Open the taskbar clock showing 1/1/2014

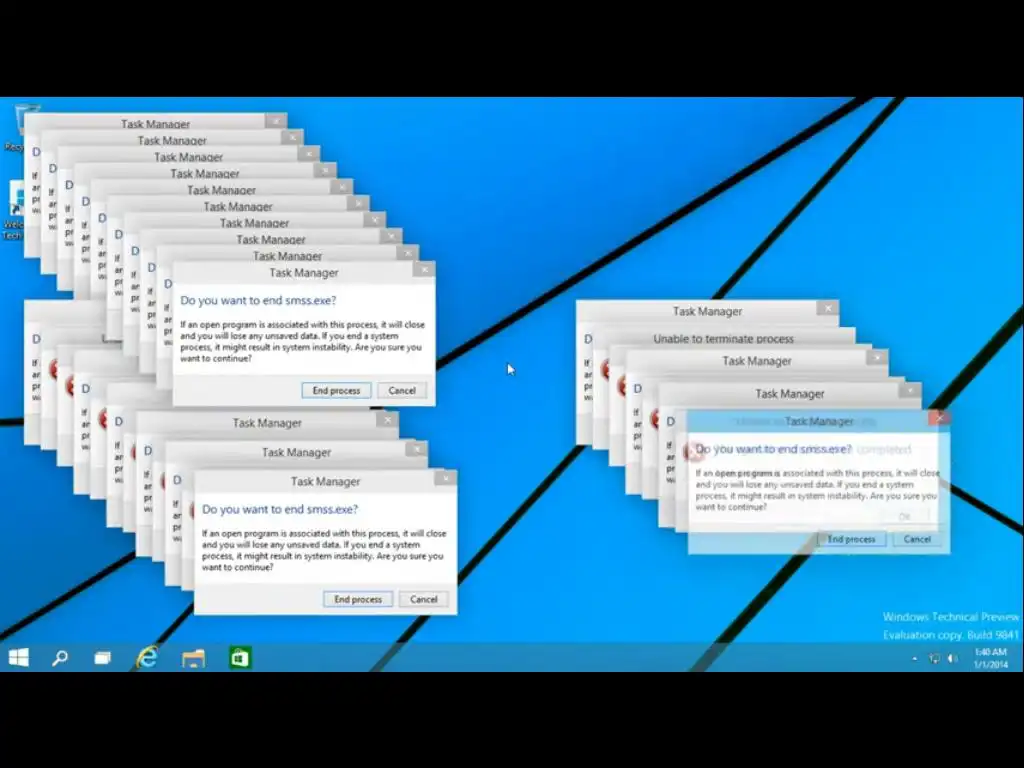pos(991,658)
